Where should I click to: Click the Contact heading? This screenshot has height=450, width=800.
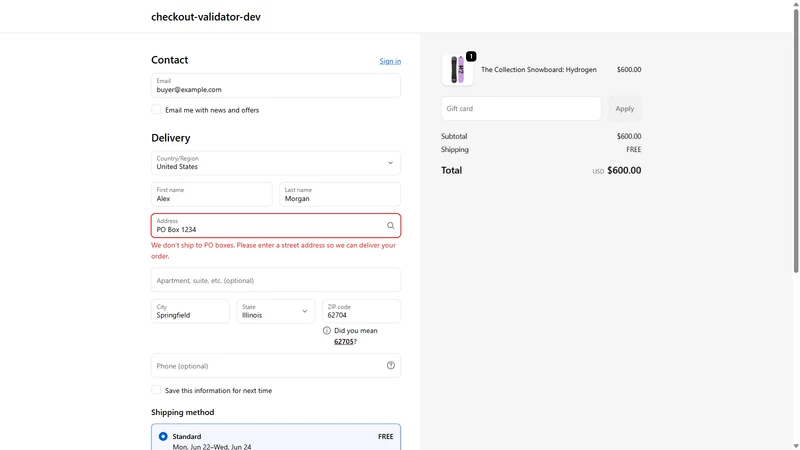169,60
